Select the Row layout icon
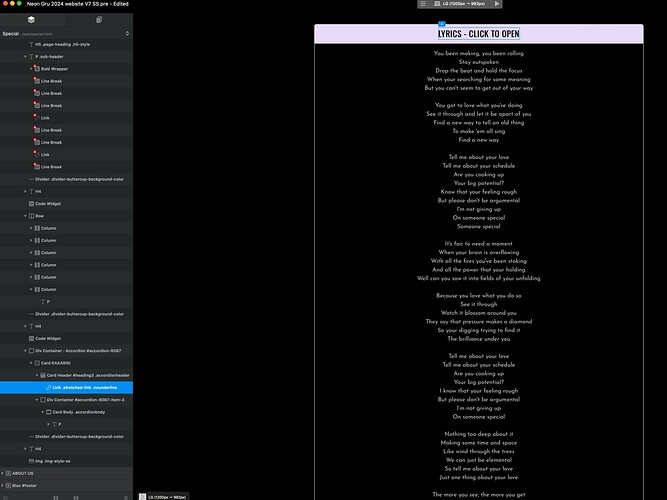Image resolution: width=667 pixels, height=500 pixels. pos(31,216)
